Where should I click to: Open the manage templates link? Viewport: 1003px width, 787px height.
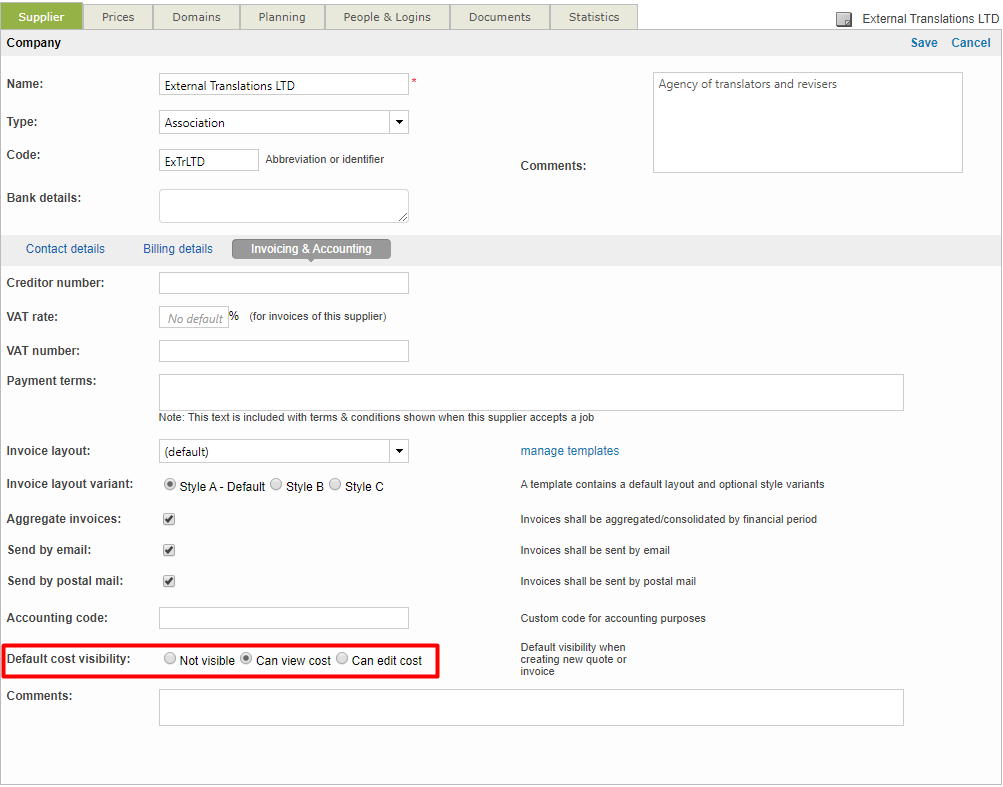pyautogui.click(x=569, y=451)
